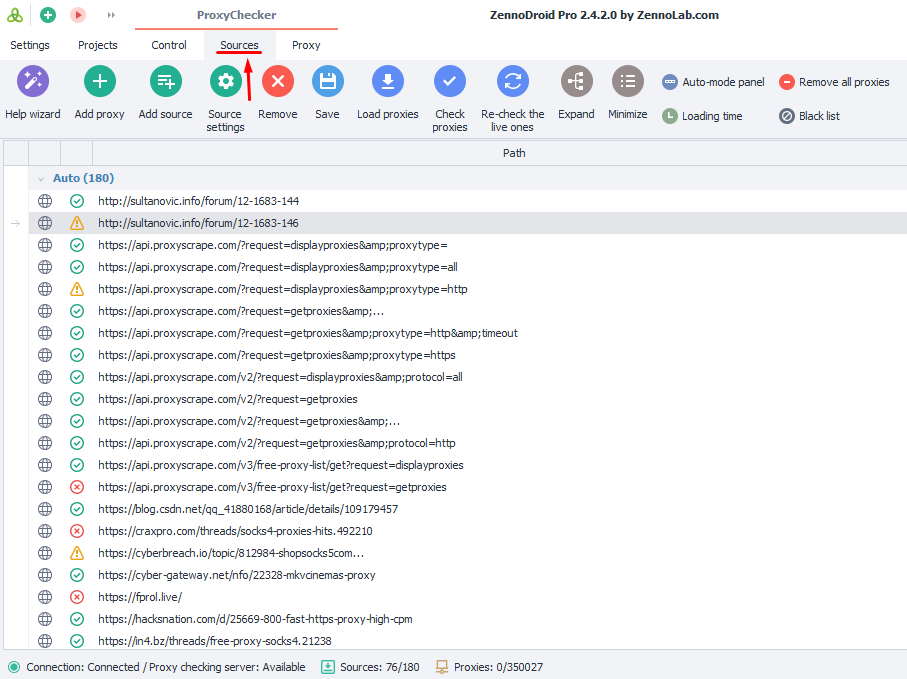
Task: Click the red Remove icon
Action: 277,82
